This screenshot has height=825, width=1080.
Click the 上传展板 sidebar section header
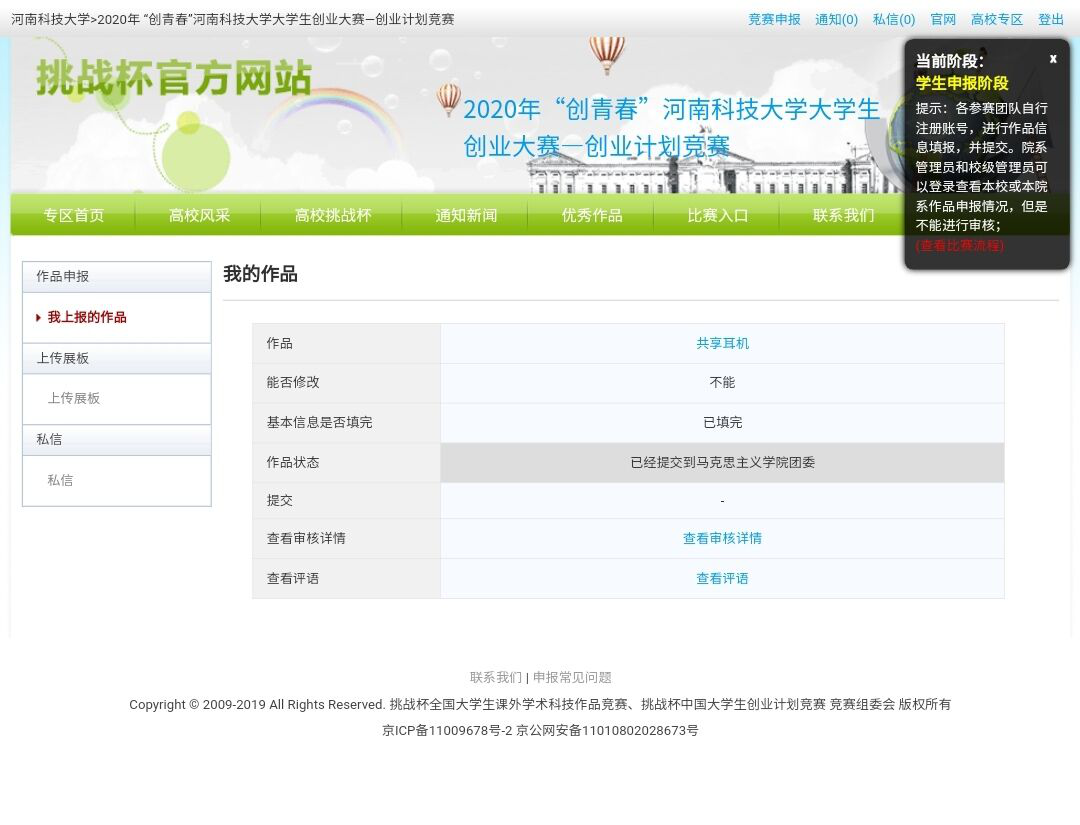click(116, 358)
